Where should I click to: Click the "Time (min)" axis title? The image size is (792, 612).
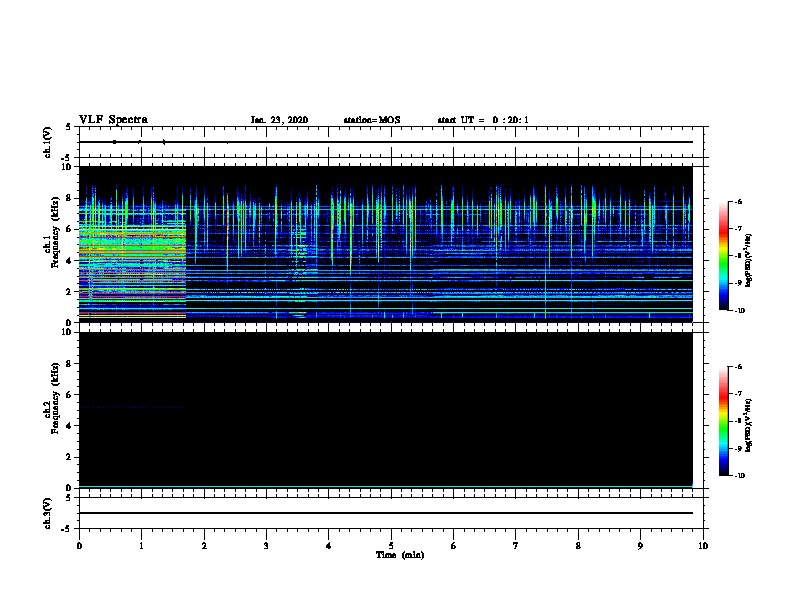pyautogui.click(x=400, y=555)
